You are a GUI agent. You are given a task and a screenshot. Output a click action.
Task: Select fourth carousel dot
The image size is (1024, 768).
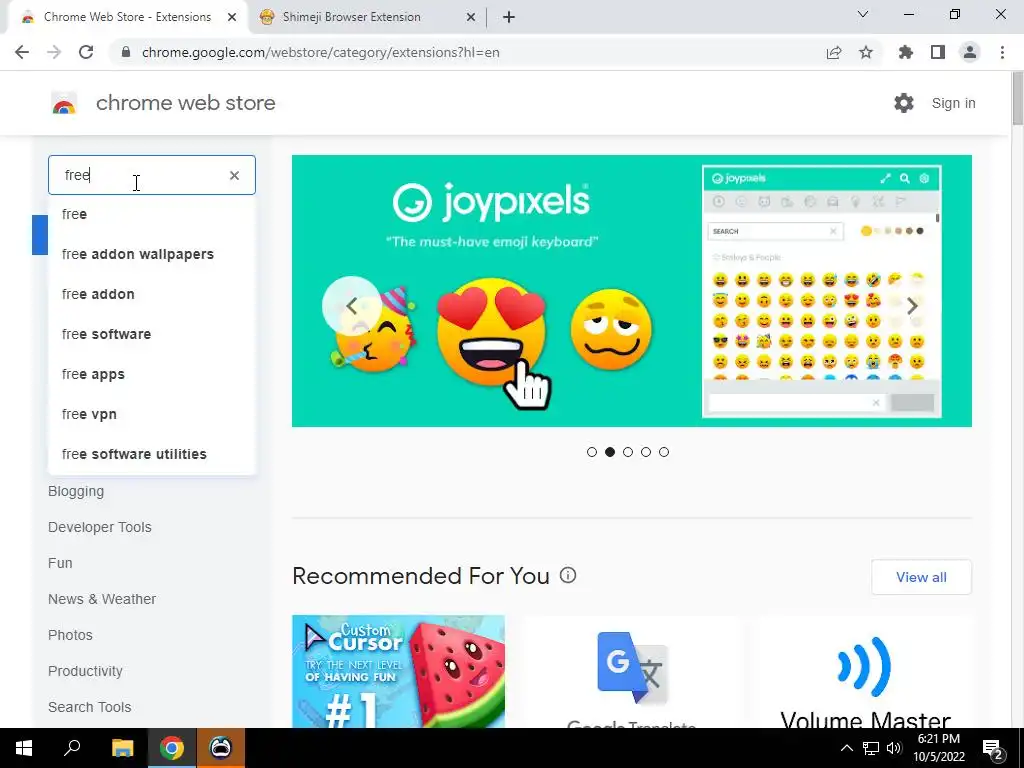click(x=646, y=452)
